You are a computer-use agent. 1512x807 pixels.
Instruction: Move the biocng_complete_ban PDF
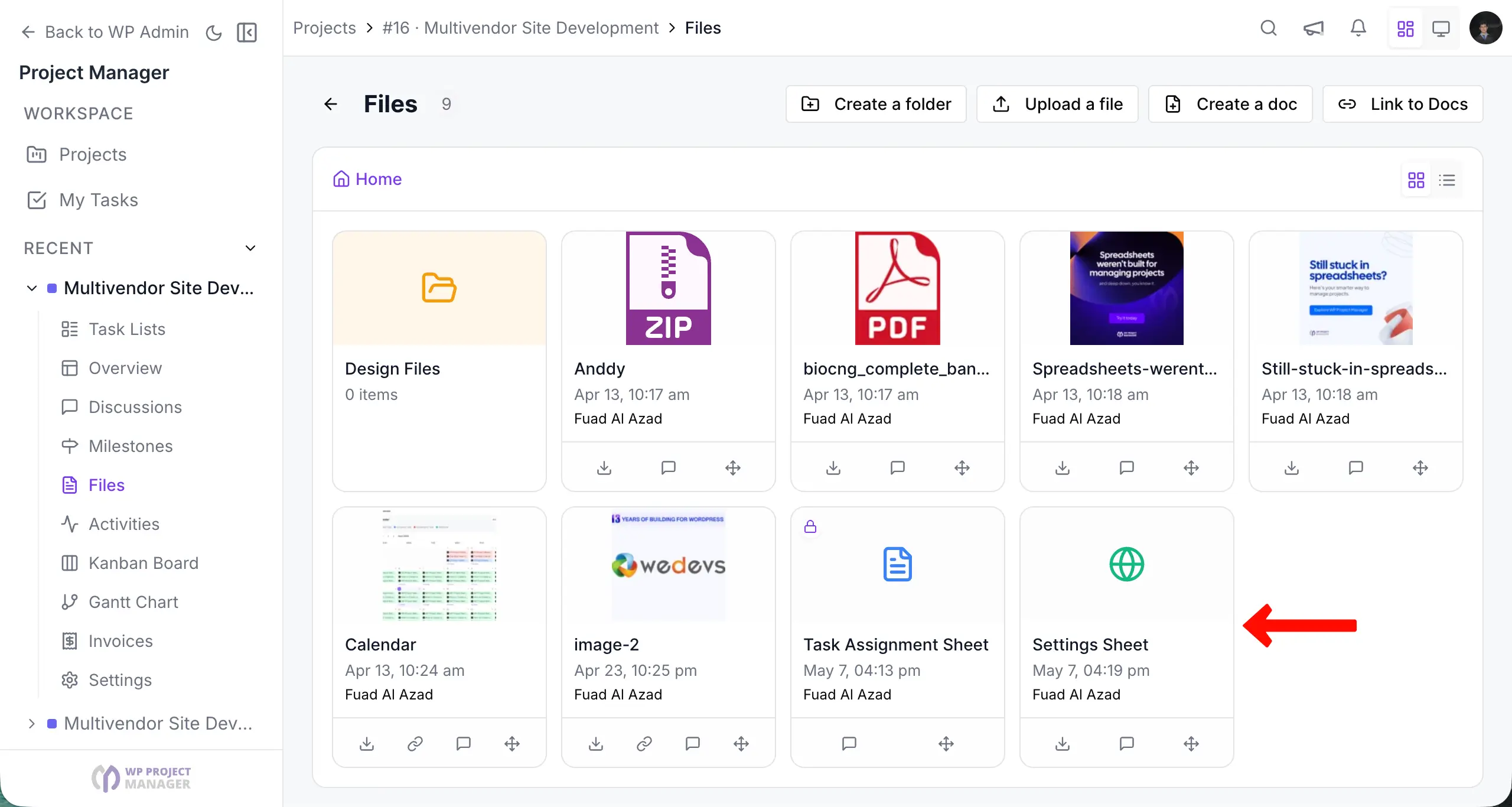pos(962,468)
